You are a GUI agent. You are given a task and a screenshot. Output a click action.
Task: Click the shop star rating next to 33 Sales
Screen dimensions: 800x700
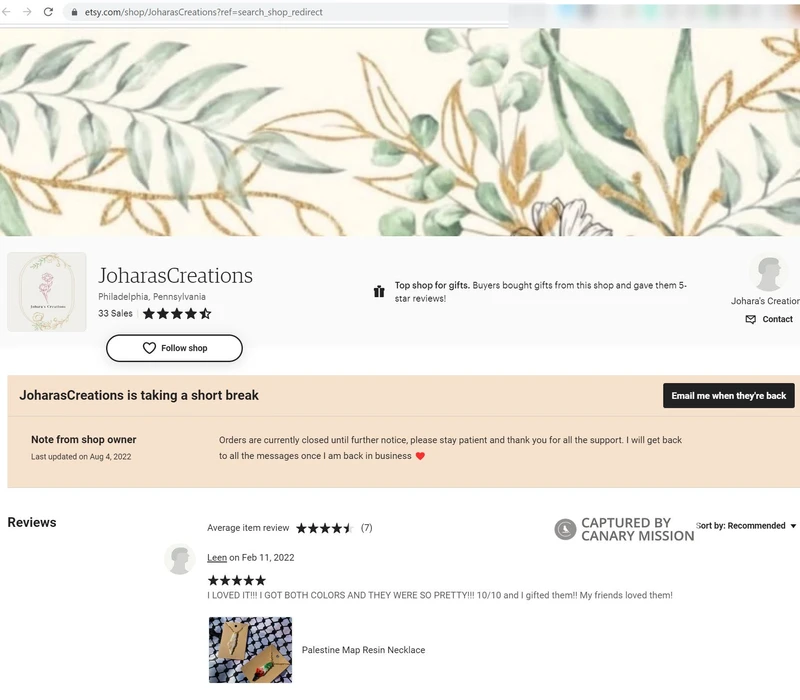point(177,314)
